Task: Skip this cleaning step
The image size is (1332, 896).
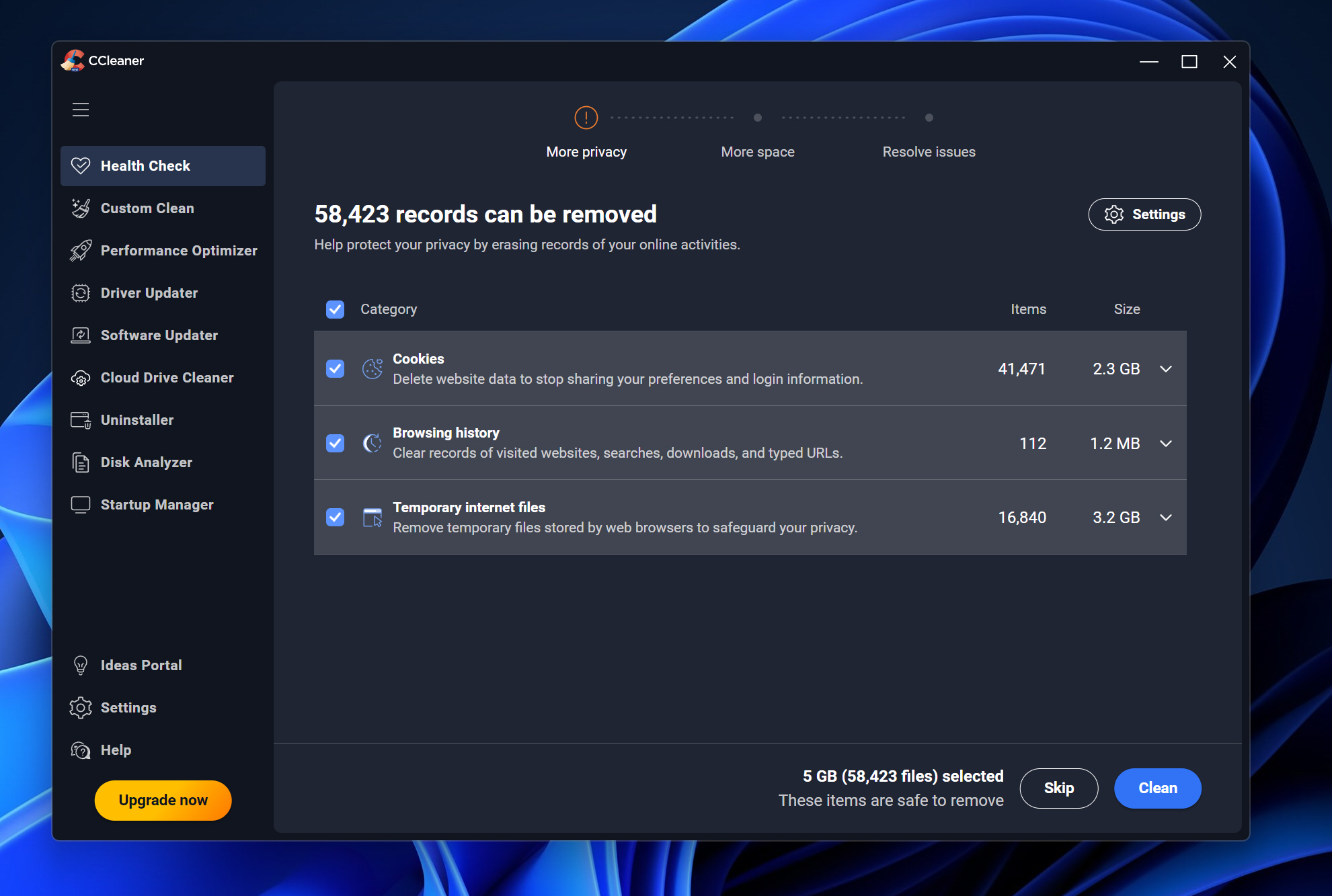Action: point(1058,788)
